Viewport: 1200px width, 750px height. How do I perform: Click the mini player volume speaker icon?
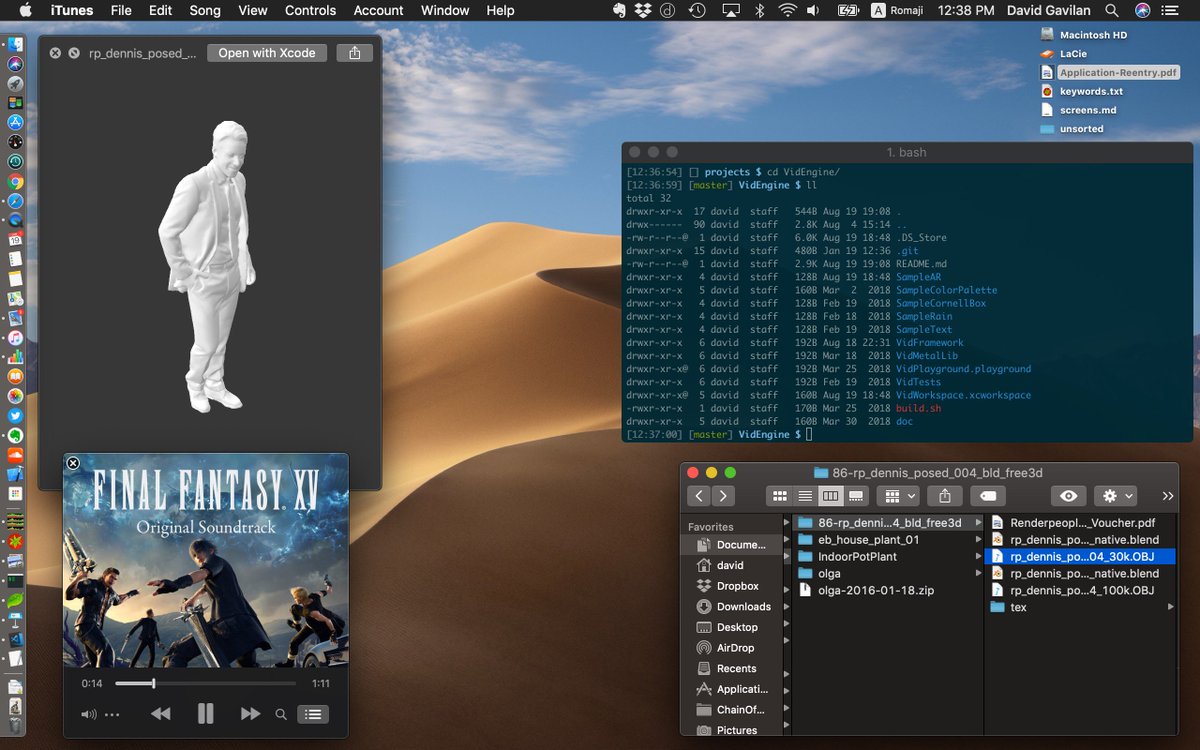point(89,715)
